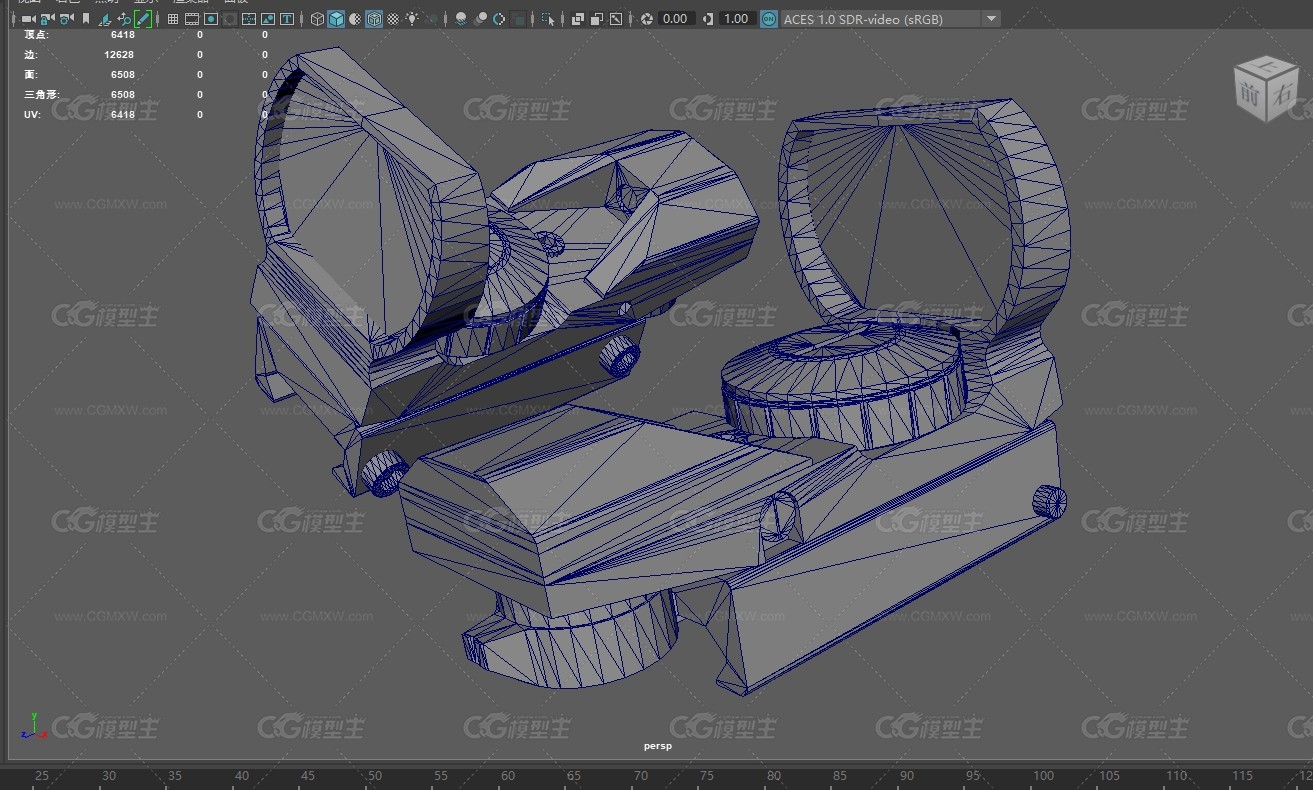Toggle the Shadows icon
The image size is (1313, 790).
pos(431,19)
